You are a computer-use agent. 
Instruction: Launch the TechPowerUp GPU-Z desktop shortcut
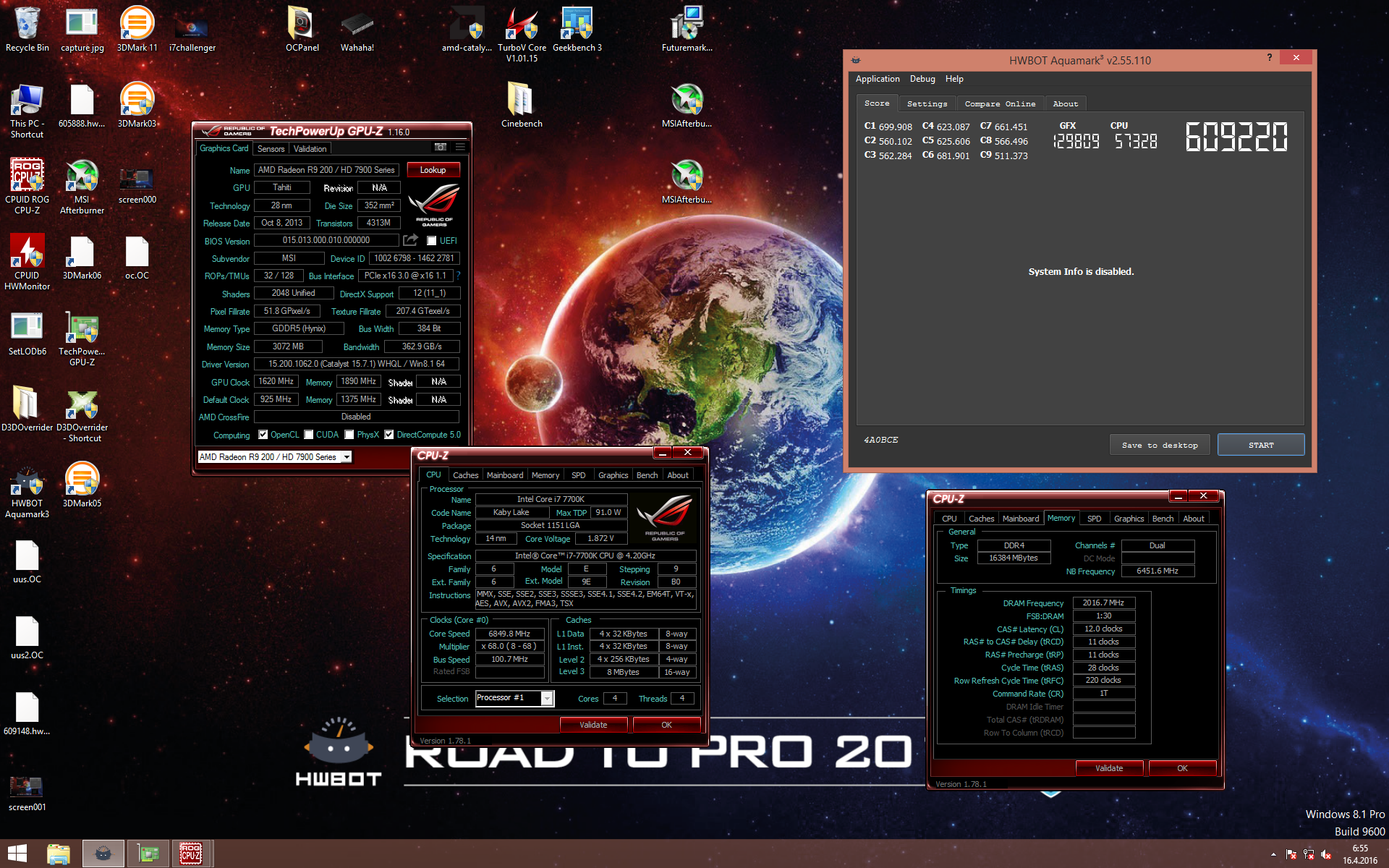click(x=82, y=338)
